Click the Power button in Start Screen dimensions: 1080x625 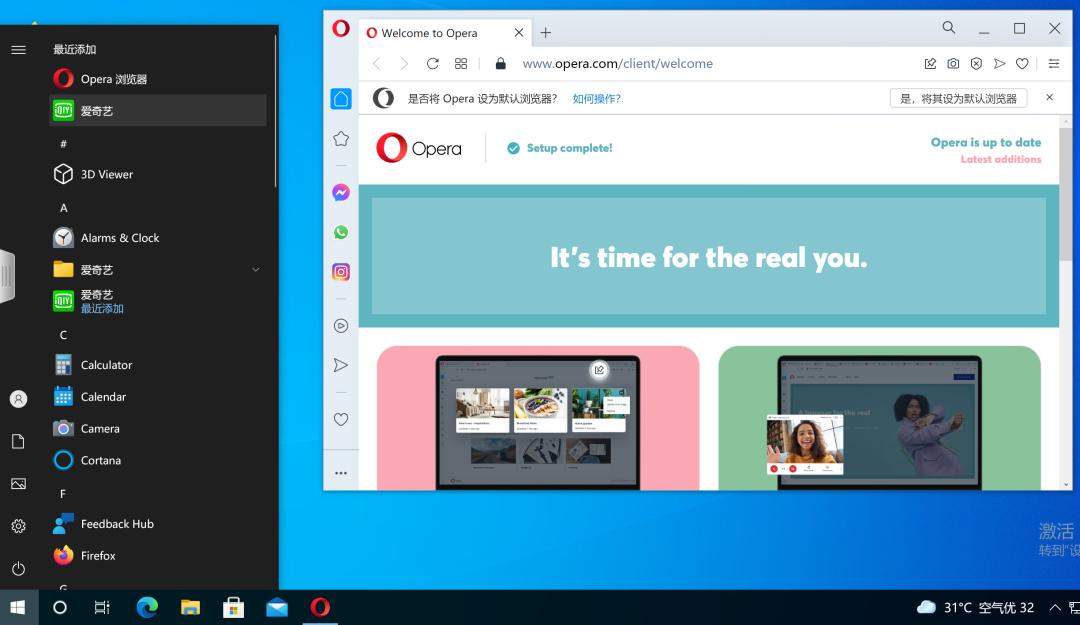[x=19, y=568]
